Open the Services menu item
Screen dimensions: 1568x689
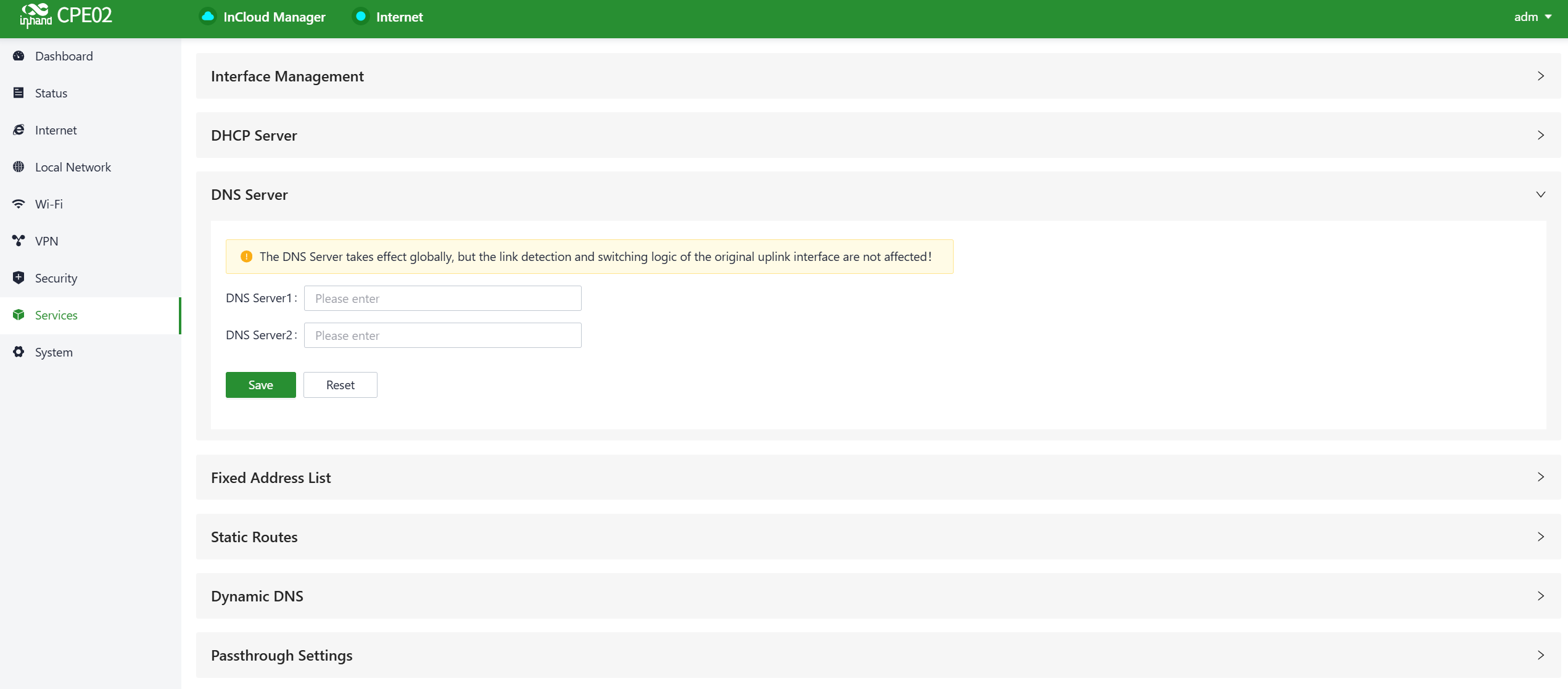pyautogui.click(x=56, y=315)
